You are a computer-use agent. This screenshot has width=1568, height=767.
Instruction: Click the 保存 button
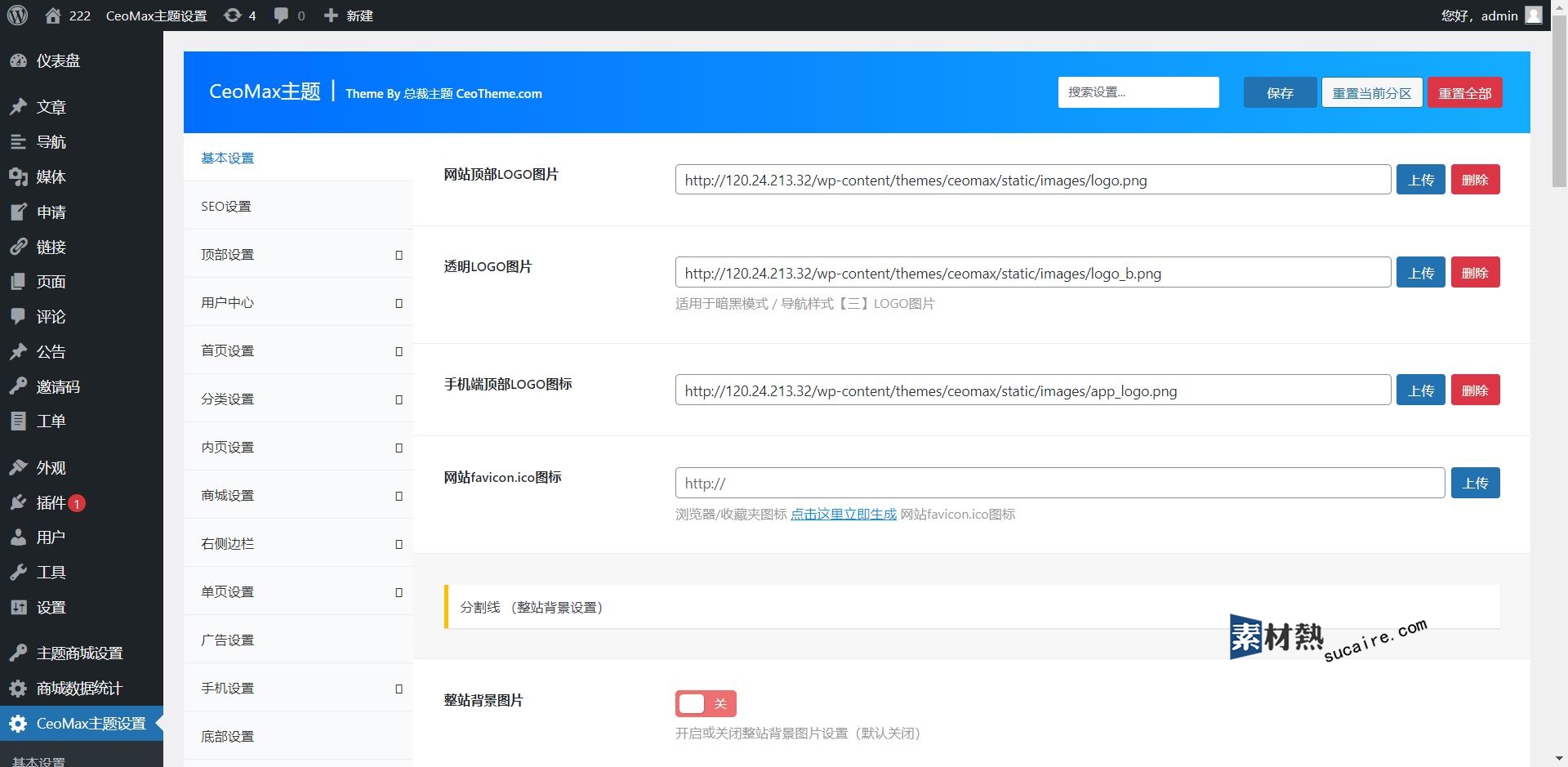click(x=1280, y=92)
